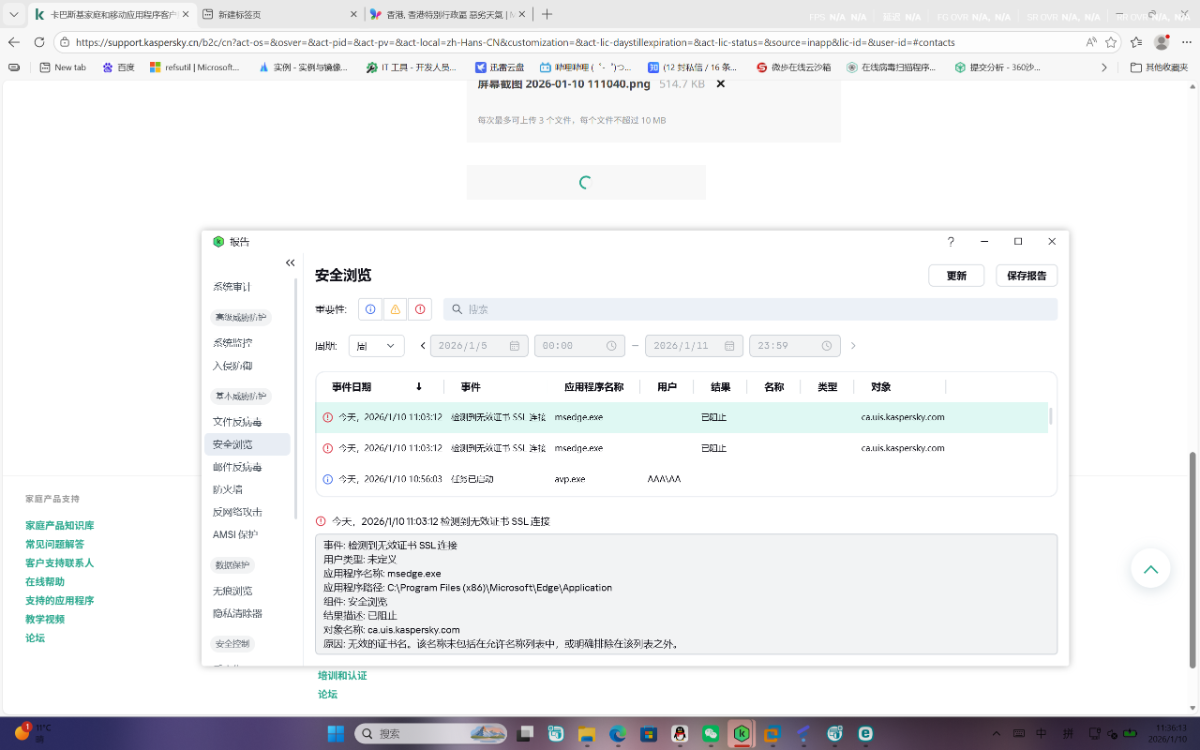Viewport: 1200px width, 750px height.
Task: Open calendar for start date 2026/1/5
Action: (x=515, y=346)
